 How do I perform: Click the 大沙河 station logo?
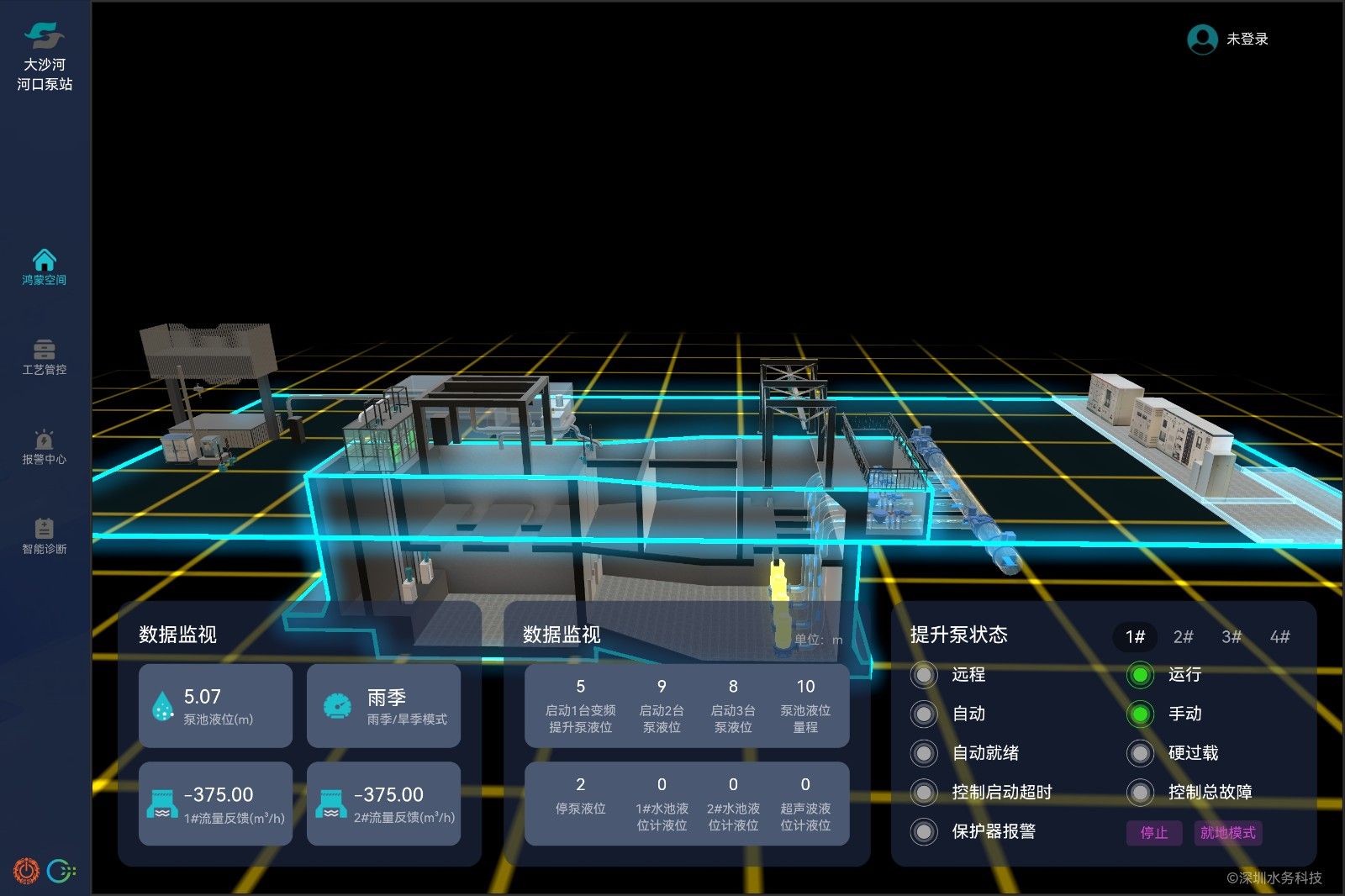click(x=44, y=35)
